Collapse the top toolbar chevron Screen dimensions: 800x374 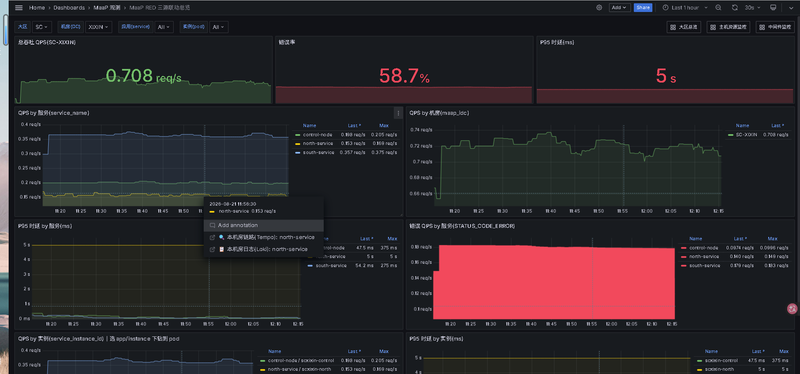pos(790,8)
